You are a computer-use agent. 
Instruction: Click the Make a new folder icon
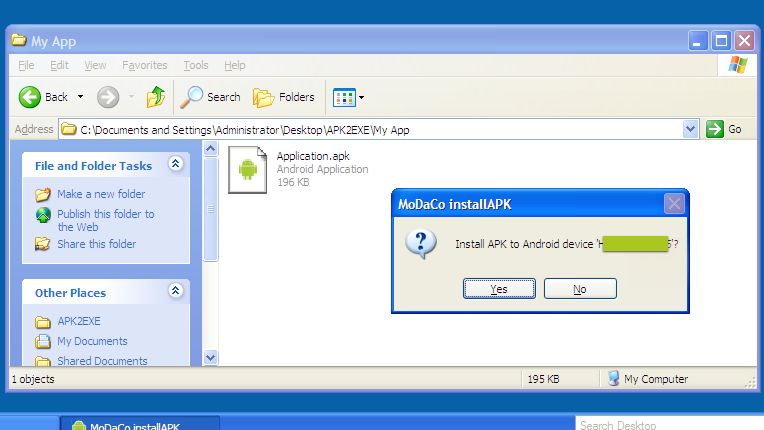tap(43, 194)
